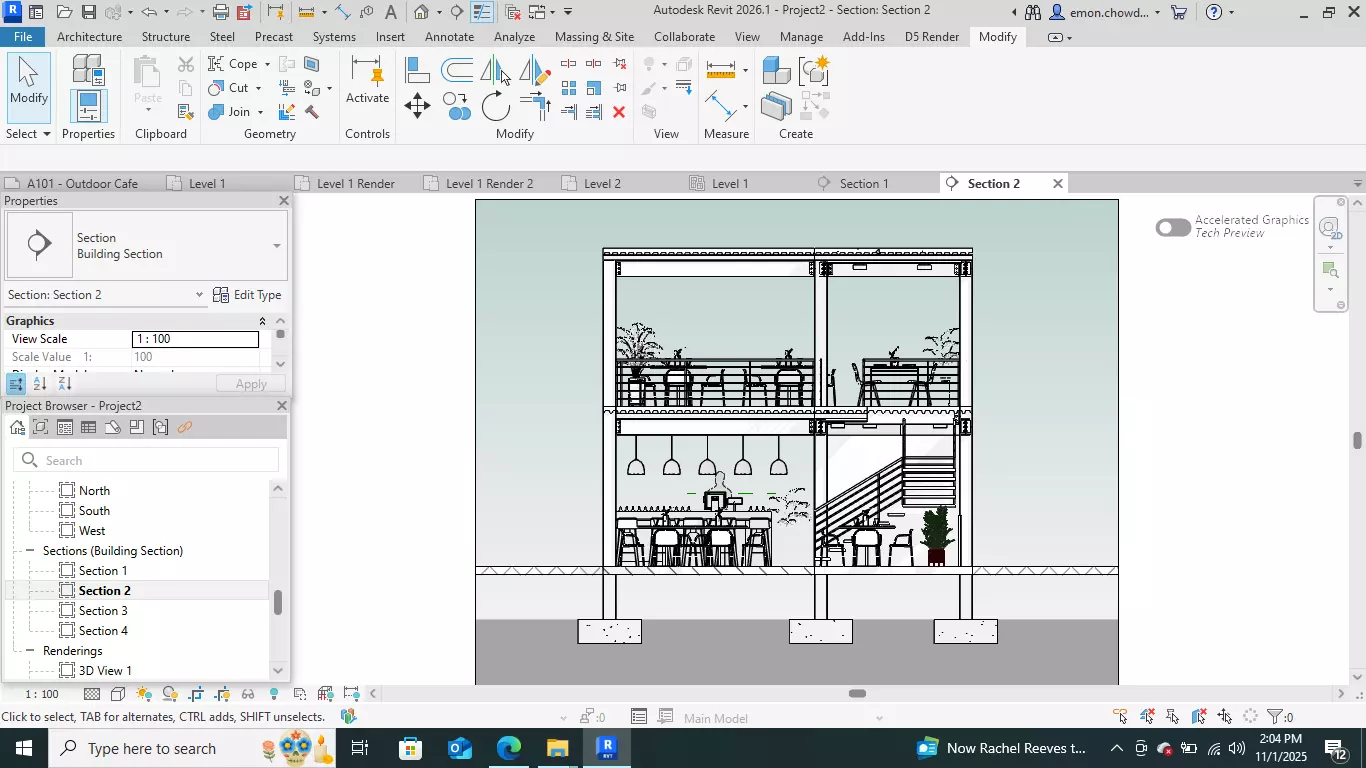The width and height of the screenshot is (1366, 768).
Task: Switch to the Section 1 view tab
Action: click(864, 184)
